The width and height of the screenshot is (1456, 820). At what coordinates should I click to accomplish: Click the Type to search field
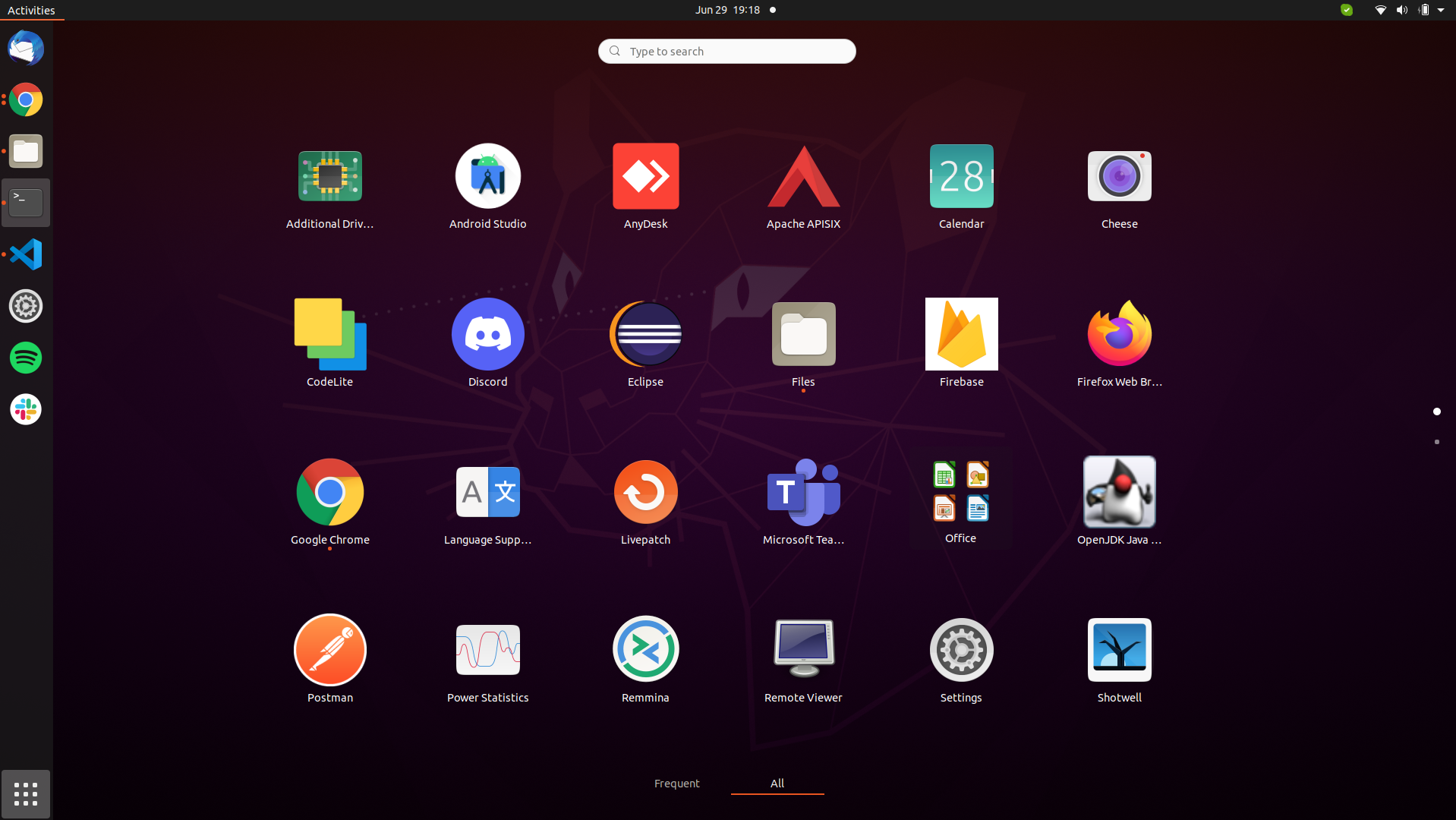click(726, 51)
